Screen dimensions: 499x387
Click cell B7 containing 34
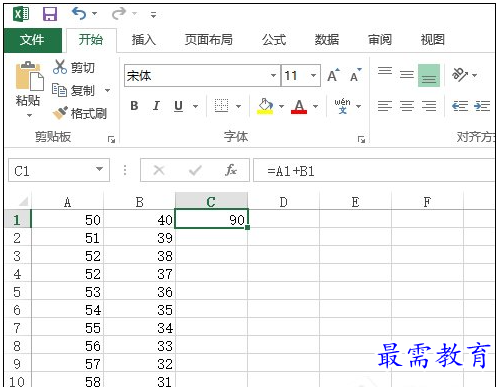point(139,328)
